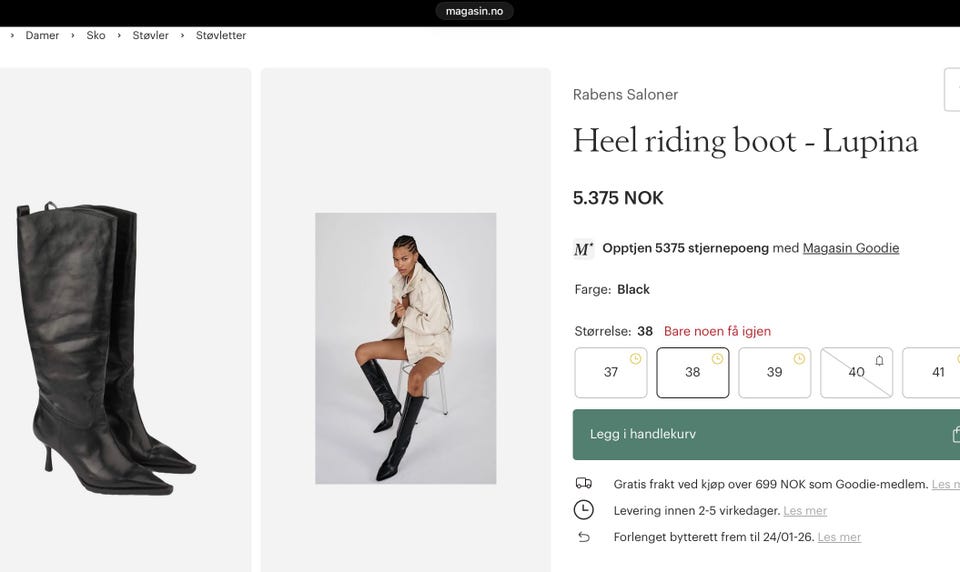Open the Damer breadcrumb category
Viewport: 960px width, 572px height.
coord(42,36)
